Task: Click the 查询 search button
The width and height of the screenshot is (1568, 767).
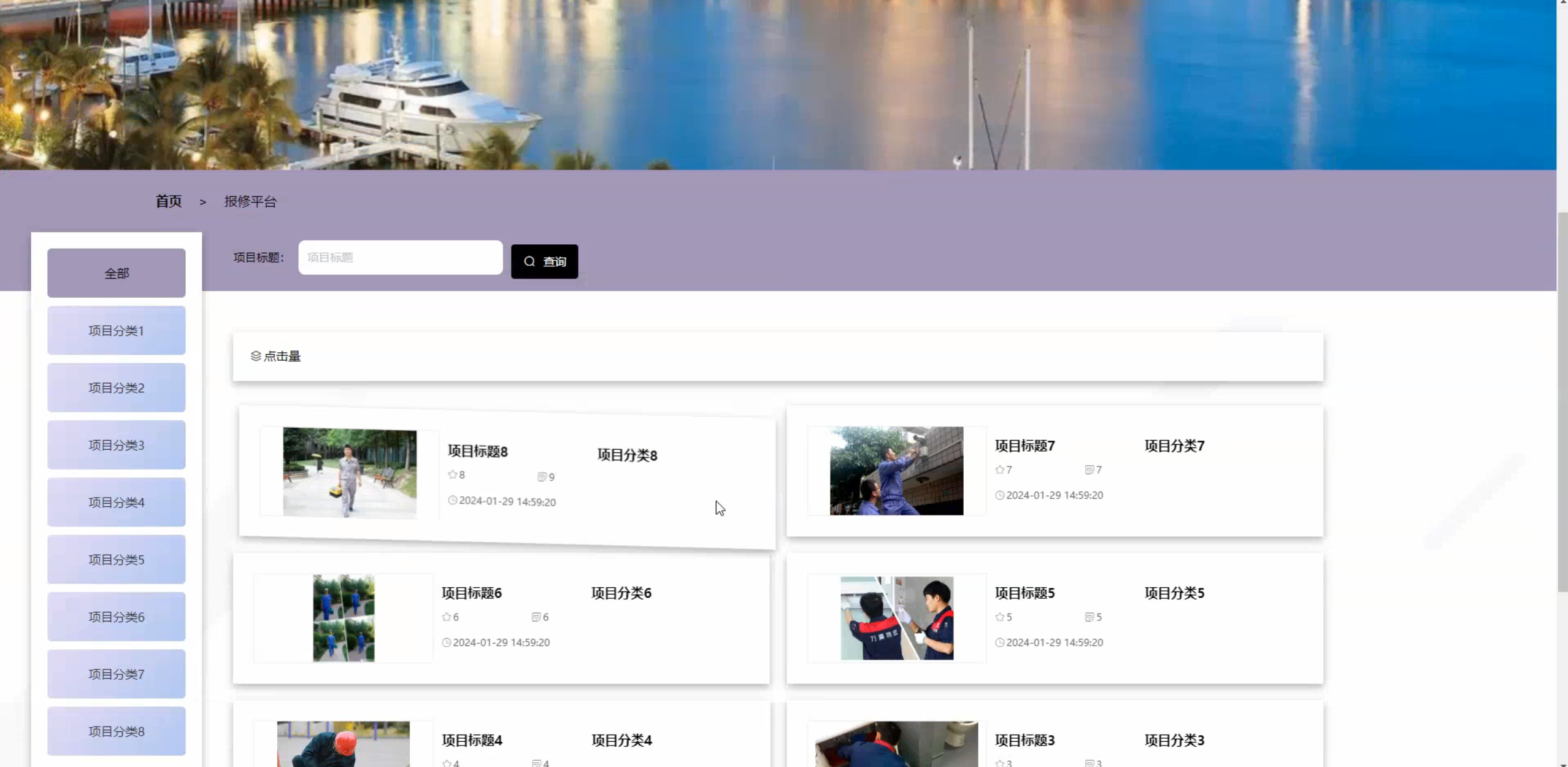Action: click(x=544, y=261)
